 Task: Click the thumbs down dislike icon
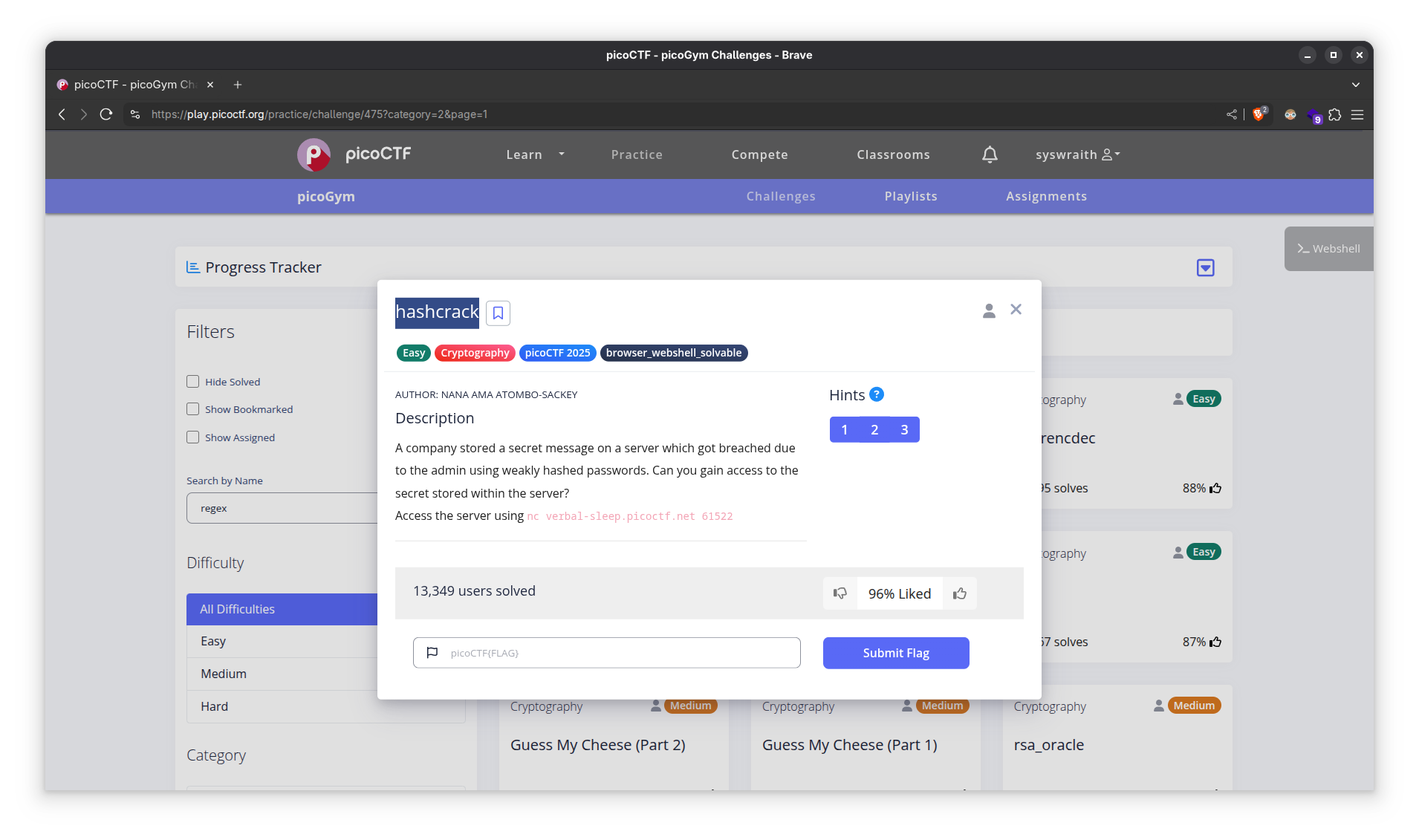[840, 593]
